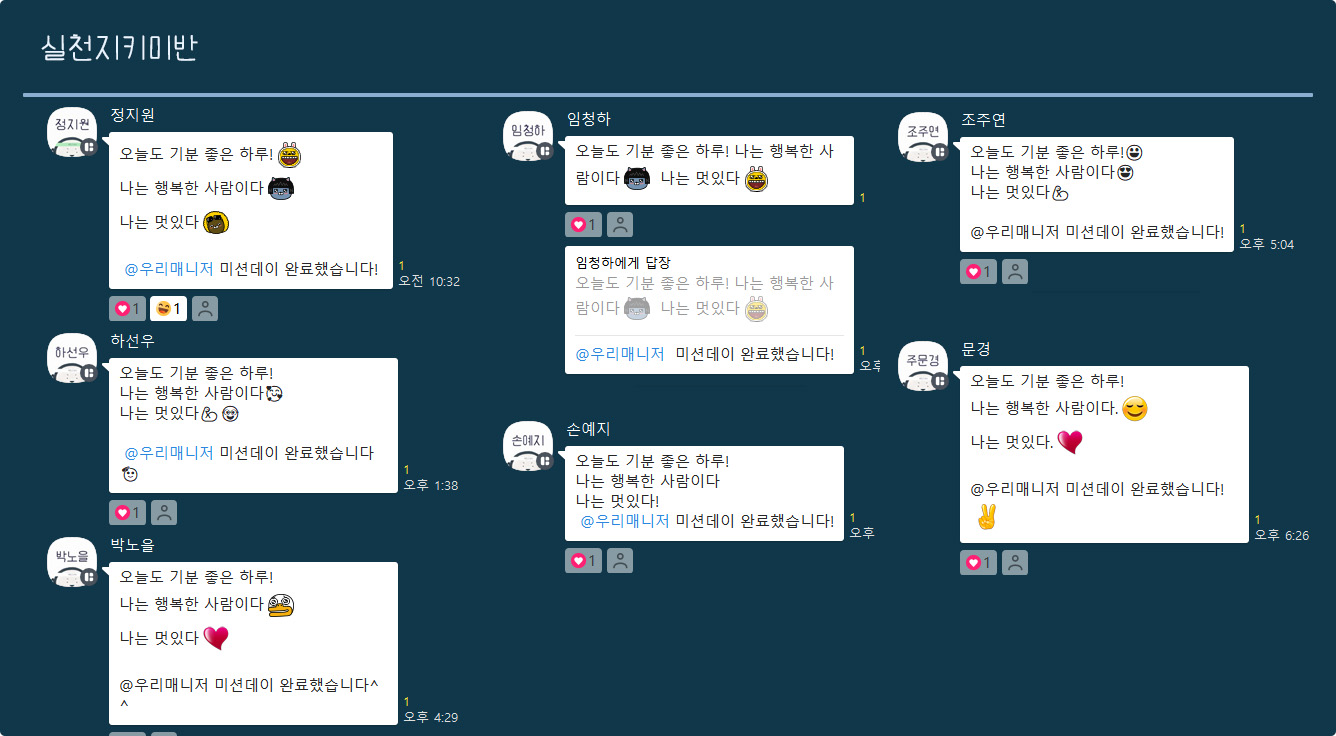Click heart reaction under 하선우's message

pyautogui.click(x=127, y=513)
